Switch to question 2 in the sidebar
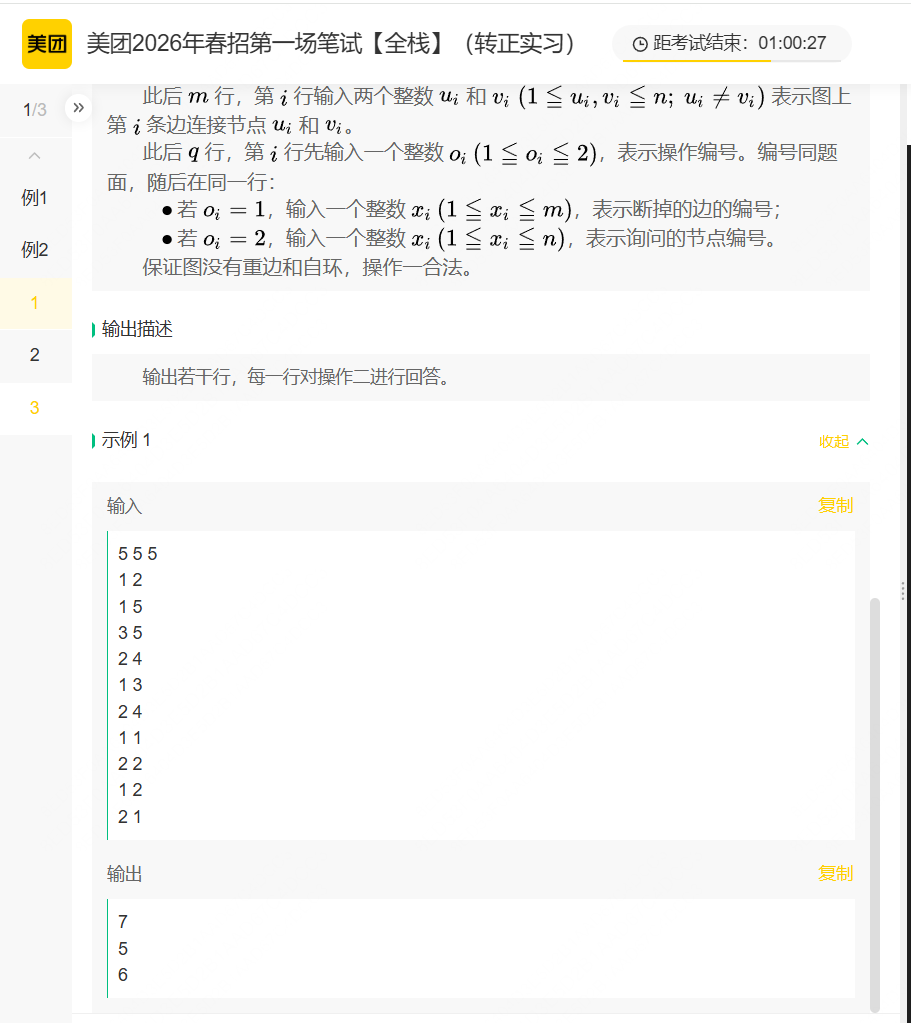The height and width of the screenshot is (1023, 911). click(x=35, y=354)
